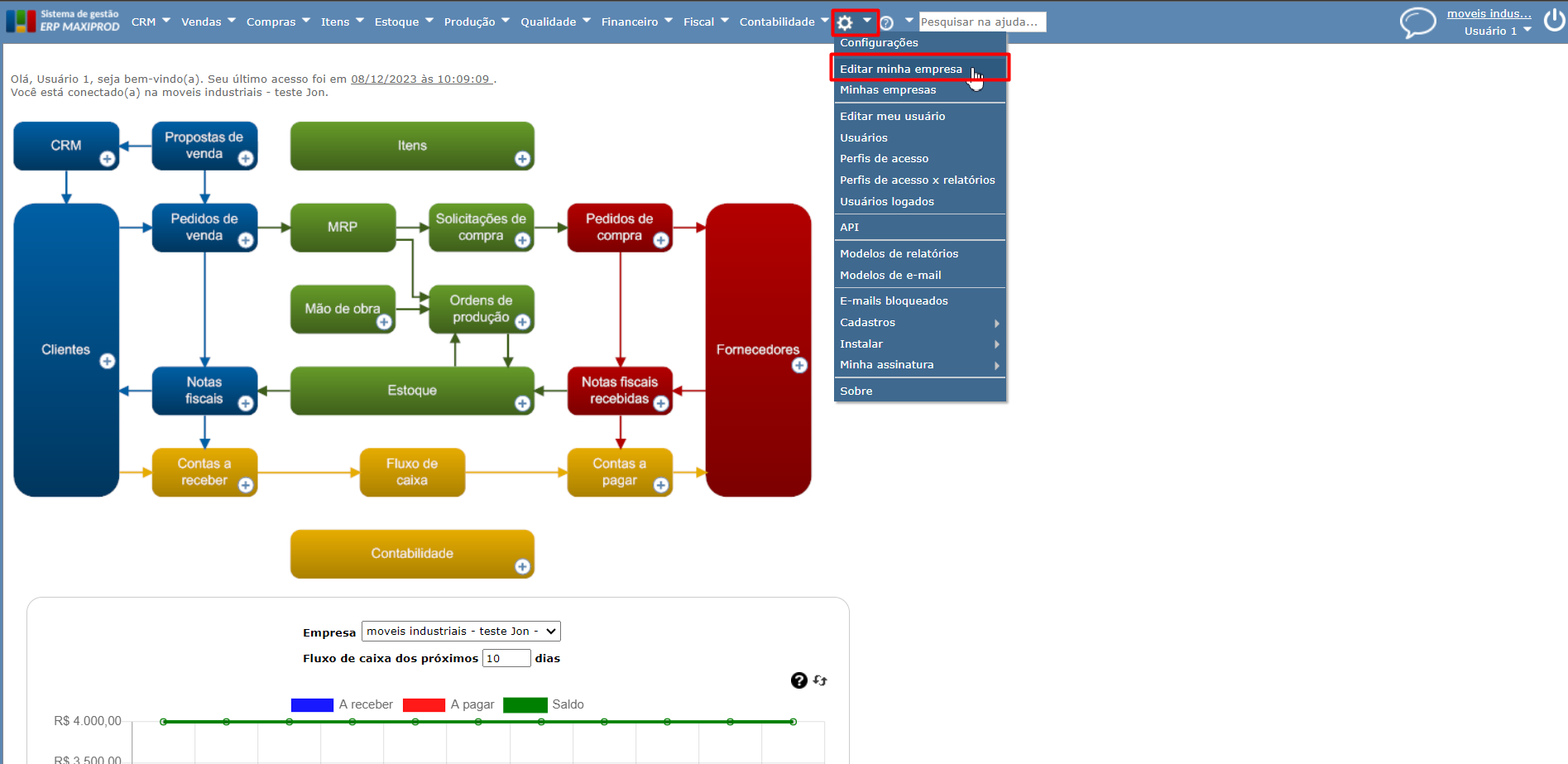Expand the Cadastros submenu

tap(920, 323)
